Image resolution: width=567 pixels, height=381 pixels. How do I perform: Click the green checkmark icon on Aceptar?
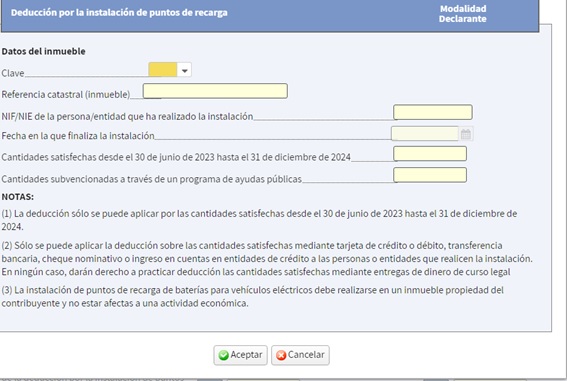click(223, 355)
